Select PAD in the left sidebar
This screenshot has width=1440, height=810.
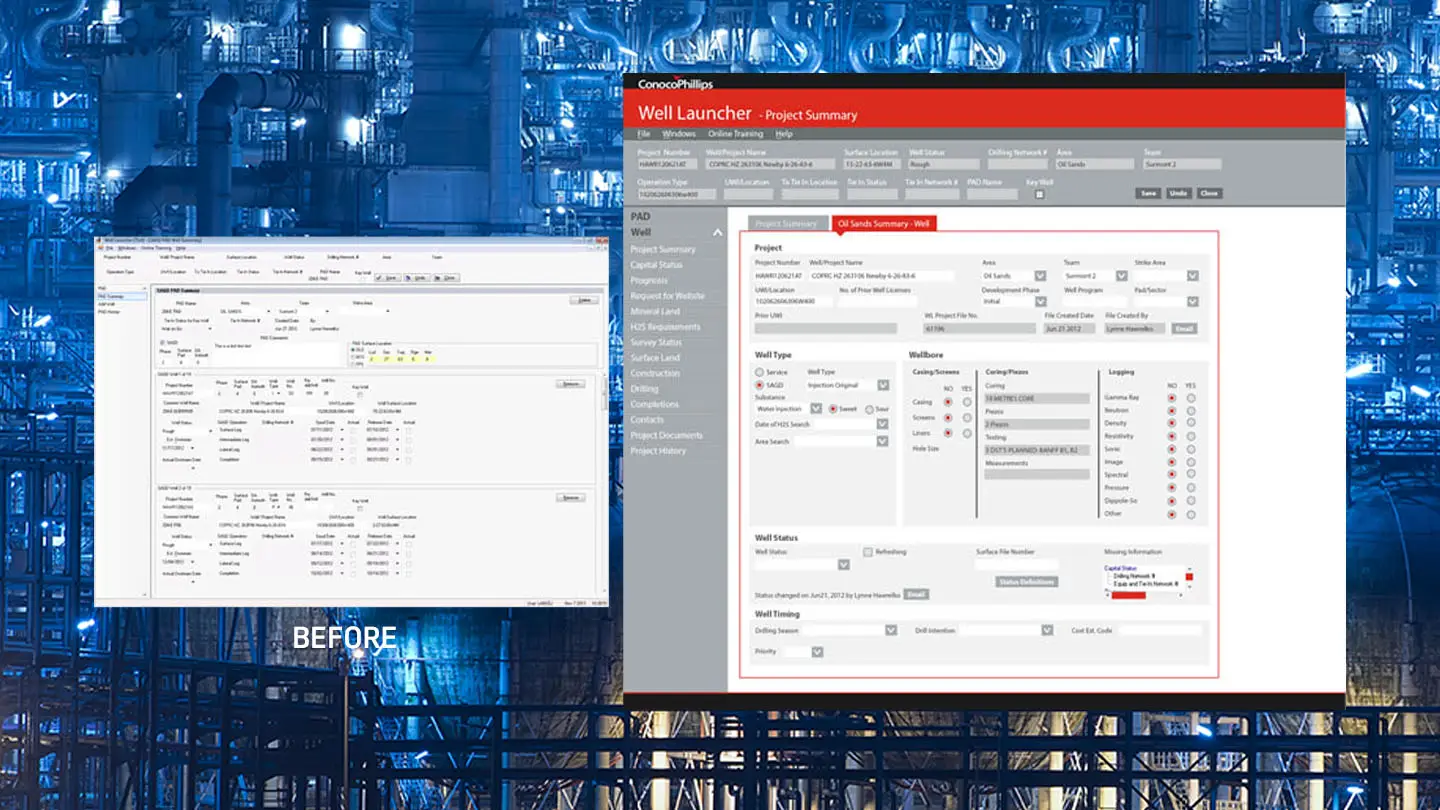tap(640, 216)
